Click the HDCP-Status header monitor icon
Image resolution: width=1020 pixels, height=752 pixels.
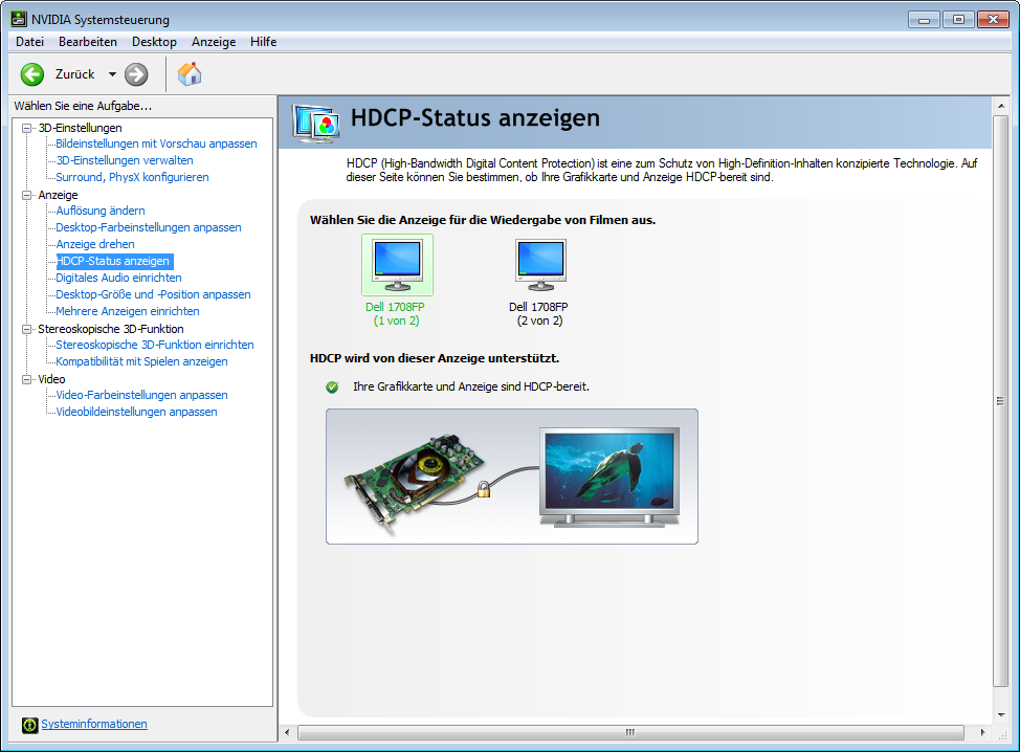pos(316,122)
